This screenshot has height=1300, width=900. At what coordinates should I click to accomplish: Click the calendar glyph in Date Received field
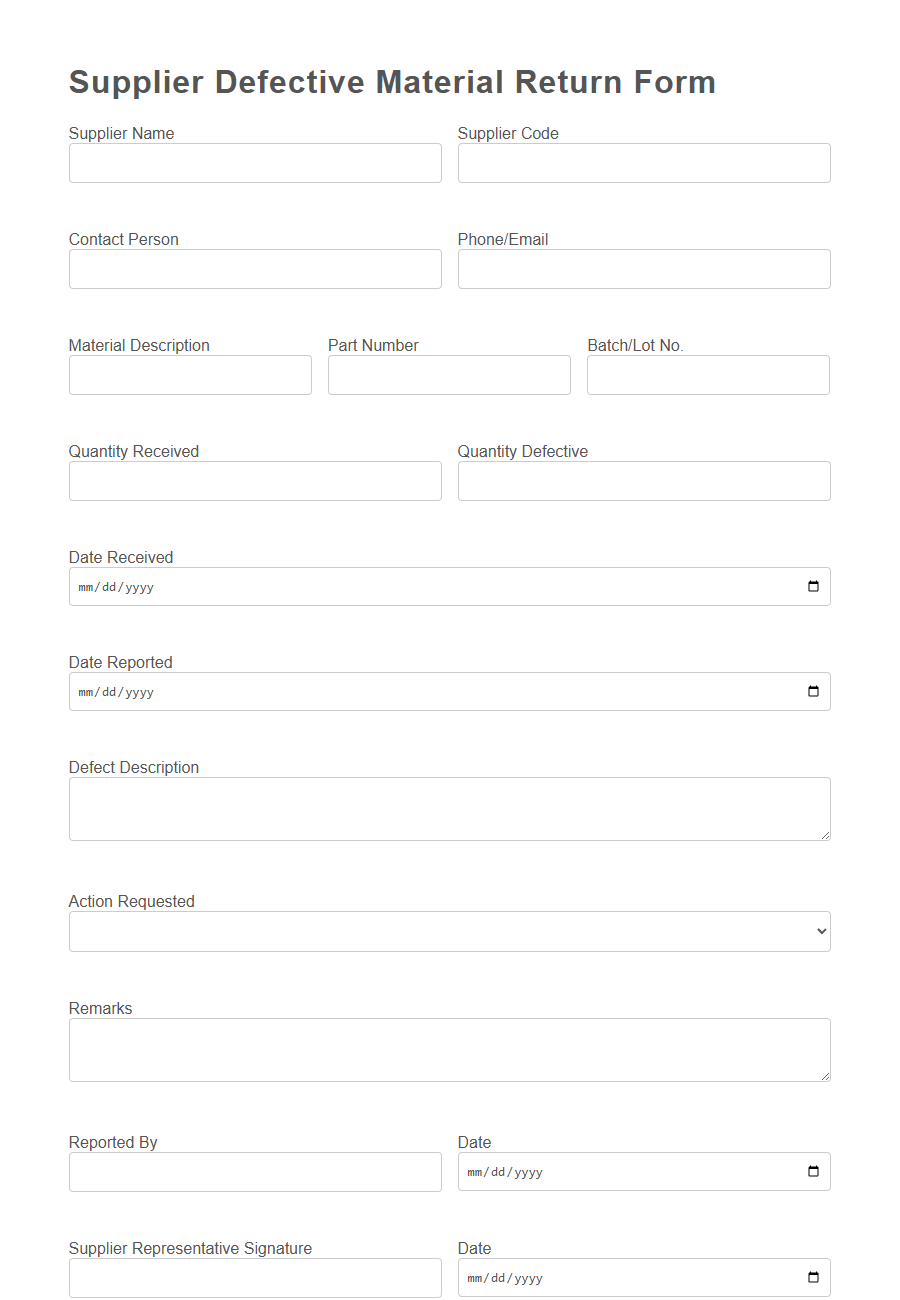811,586
